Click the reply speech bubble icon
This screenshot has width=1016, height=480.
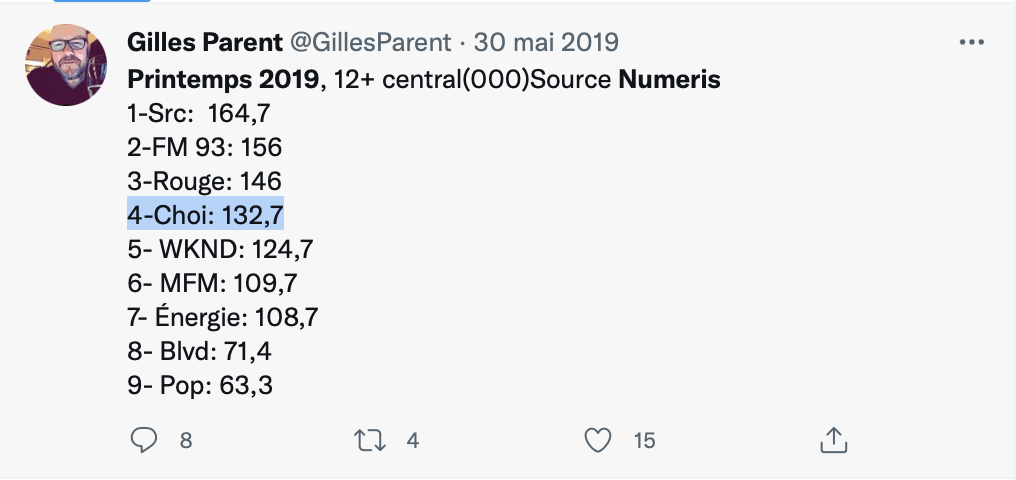[x=144, y=440]
